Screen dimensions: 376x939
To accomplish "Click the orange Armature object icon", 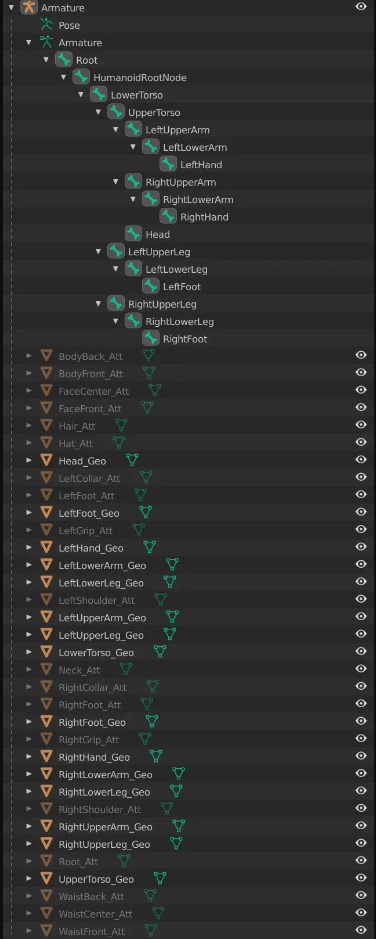I will 28,8.
